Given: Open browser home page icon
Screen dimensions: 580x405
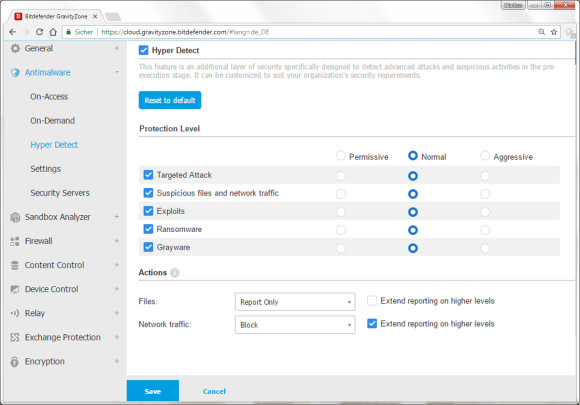Looking at the screenshot, I should tap(53, 32).
